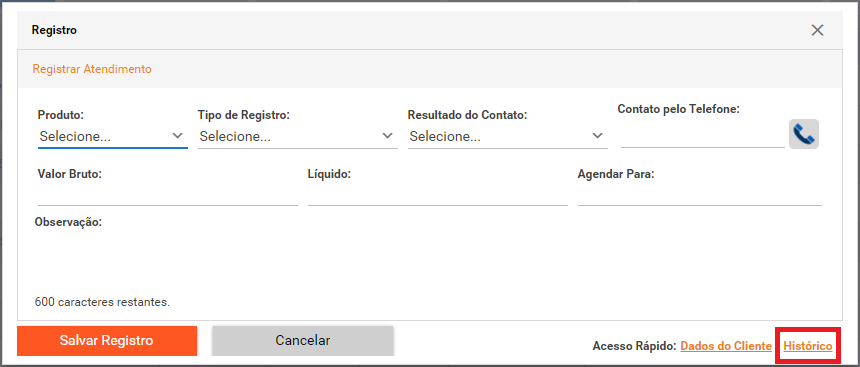Close the Registro dialog with X
This screenshot has width=860, height=367.
point(817,30)
